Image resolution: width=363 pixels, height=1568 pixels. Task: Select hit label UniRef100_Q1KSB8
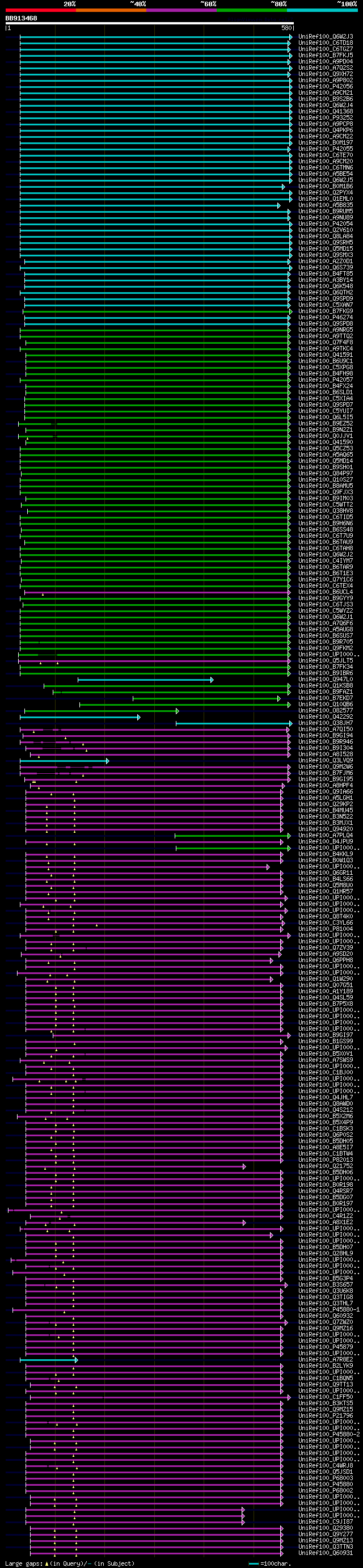[325, 686]
